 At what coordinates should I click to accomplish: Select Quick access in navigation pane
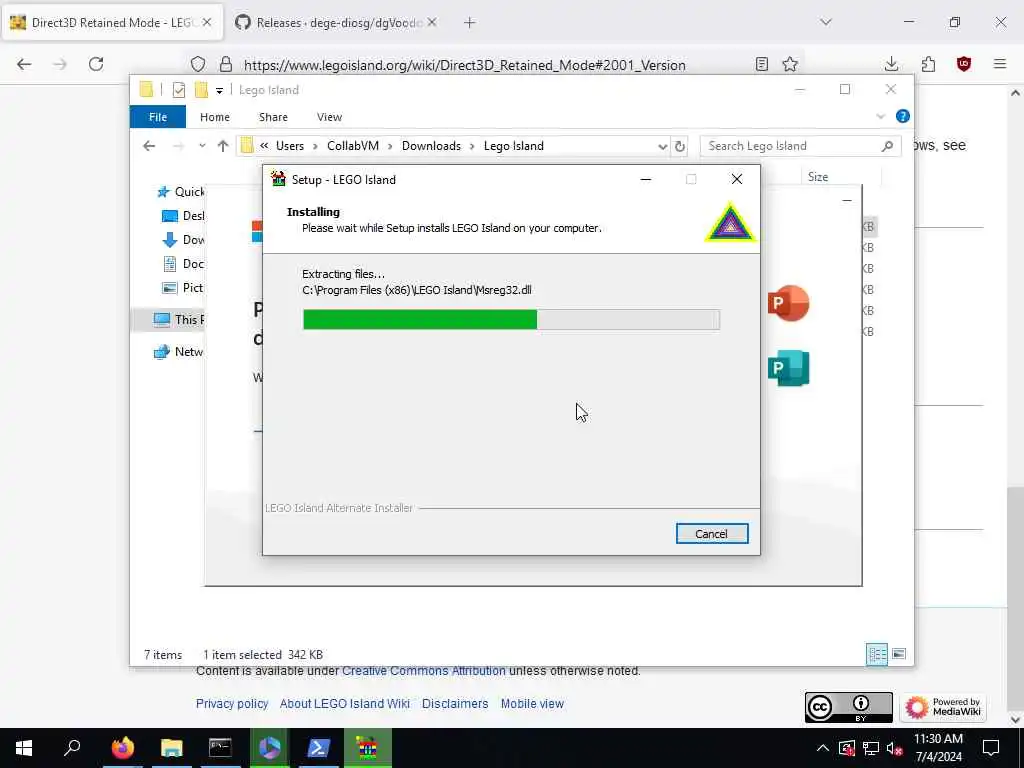[x=180, y=192]
